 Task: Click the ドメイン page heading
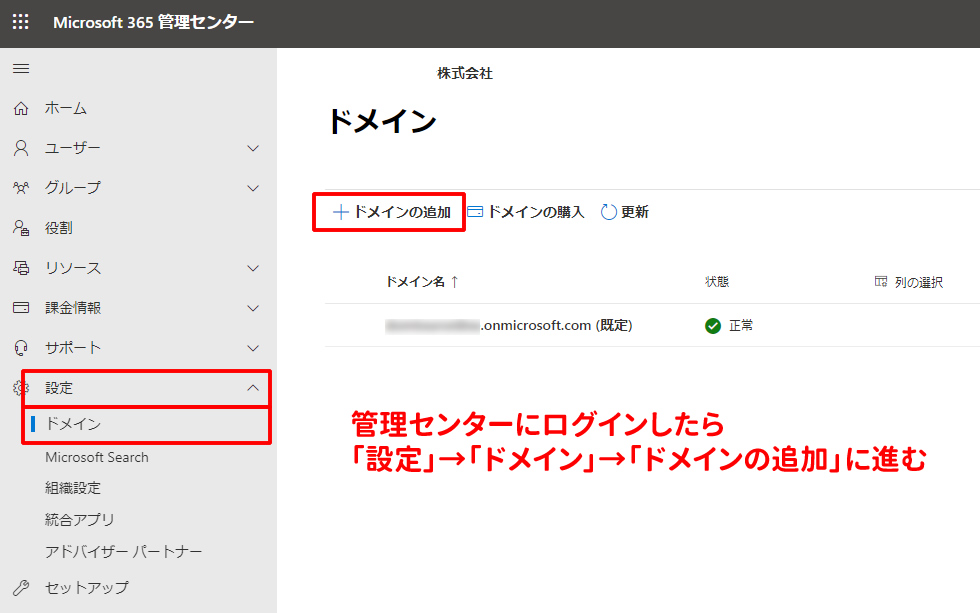(x=382, y=121)
